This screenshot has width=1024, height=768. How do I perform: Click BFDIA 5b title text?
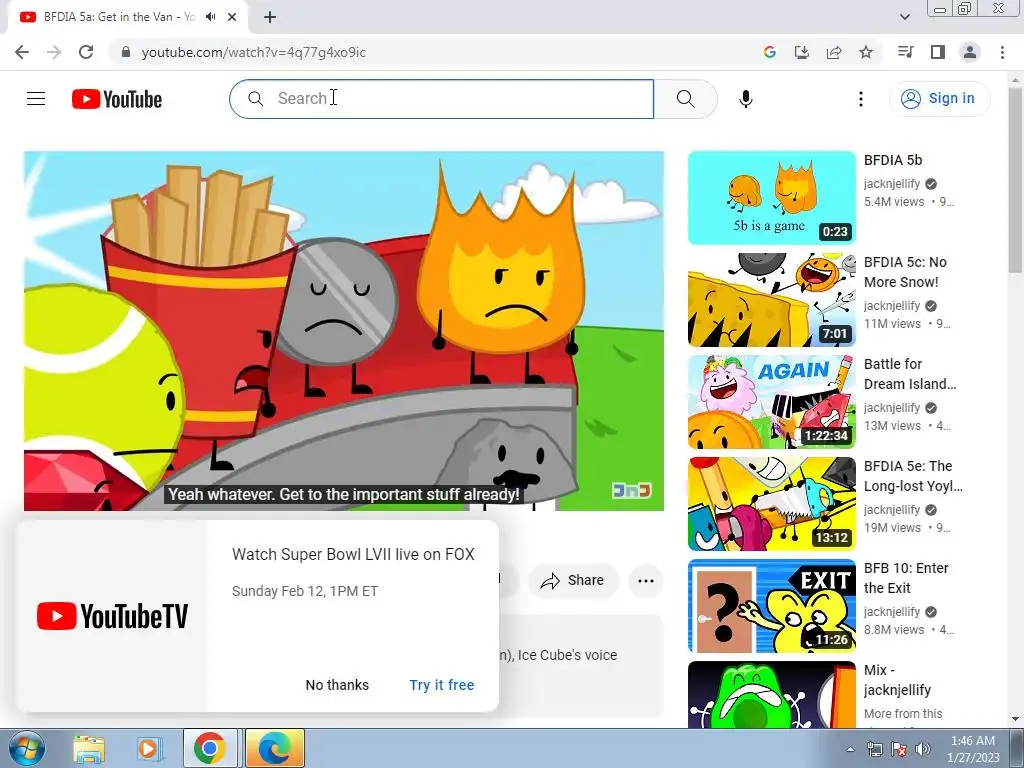[x=893, y=160]
